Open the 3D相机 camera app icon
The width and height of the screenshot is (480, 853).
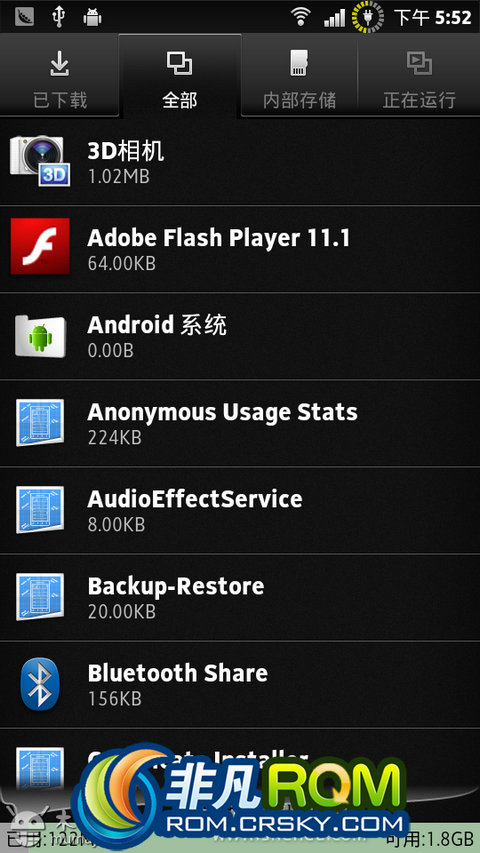coord(40,162)
